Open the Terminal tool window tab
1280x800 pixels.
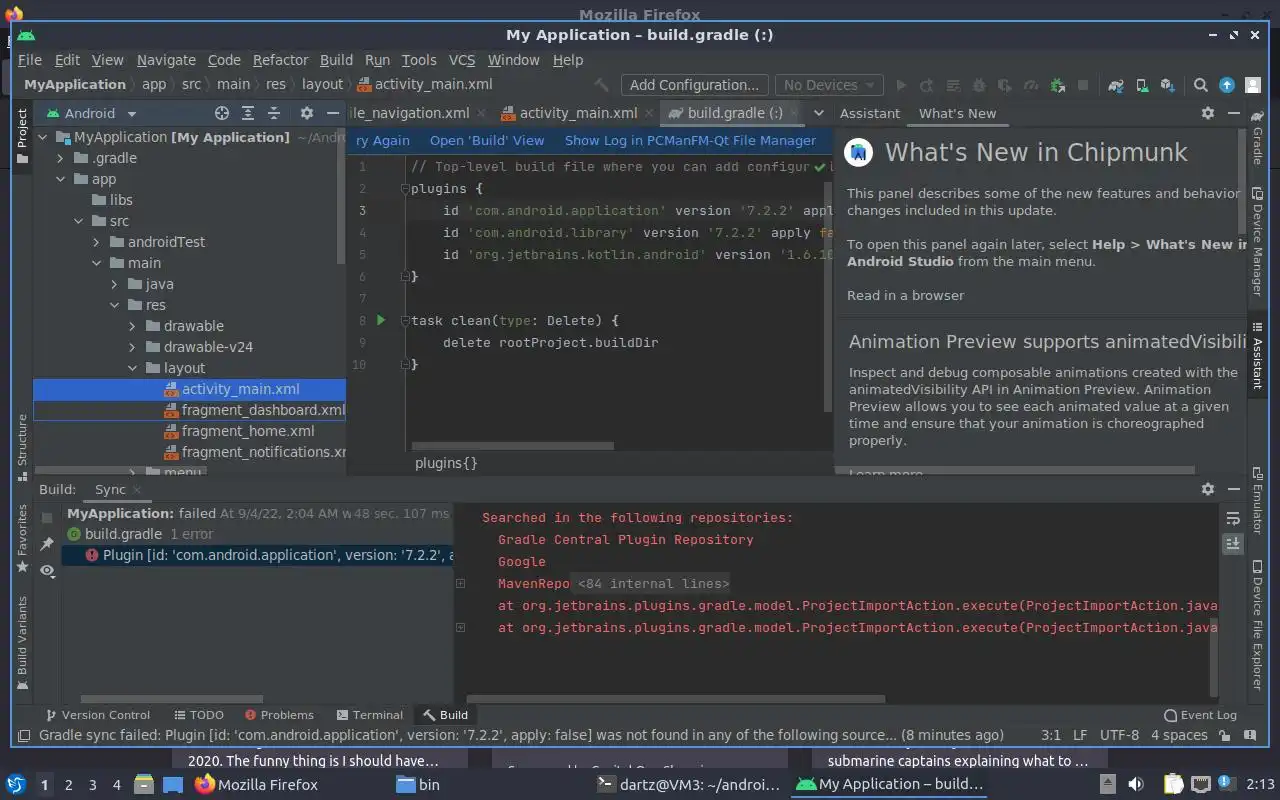click(370, 715)
